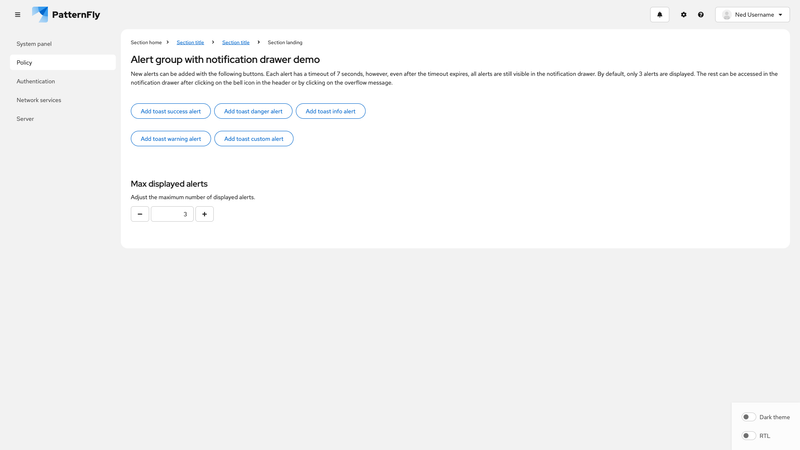The height and width of the screenshot is (450, 800).
Task: Go to Authentication in sidebar
Action: (x=36, y=81)
